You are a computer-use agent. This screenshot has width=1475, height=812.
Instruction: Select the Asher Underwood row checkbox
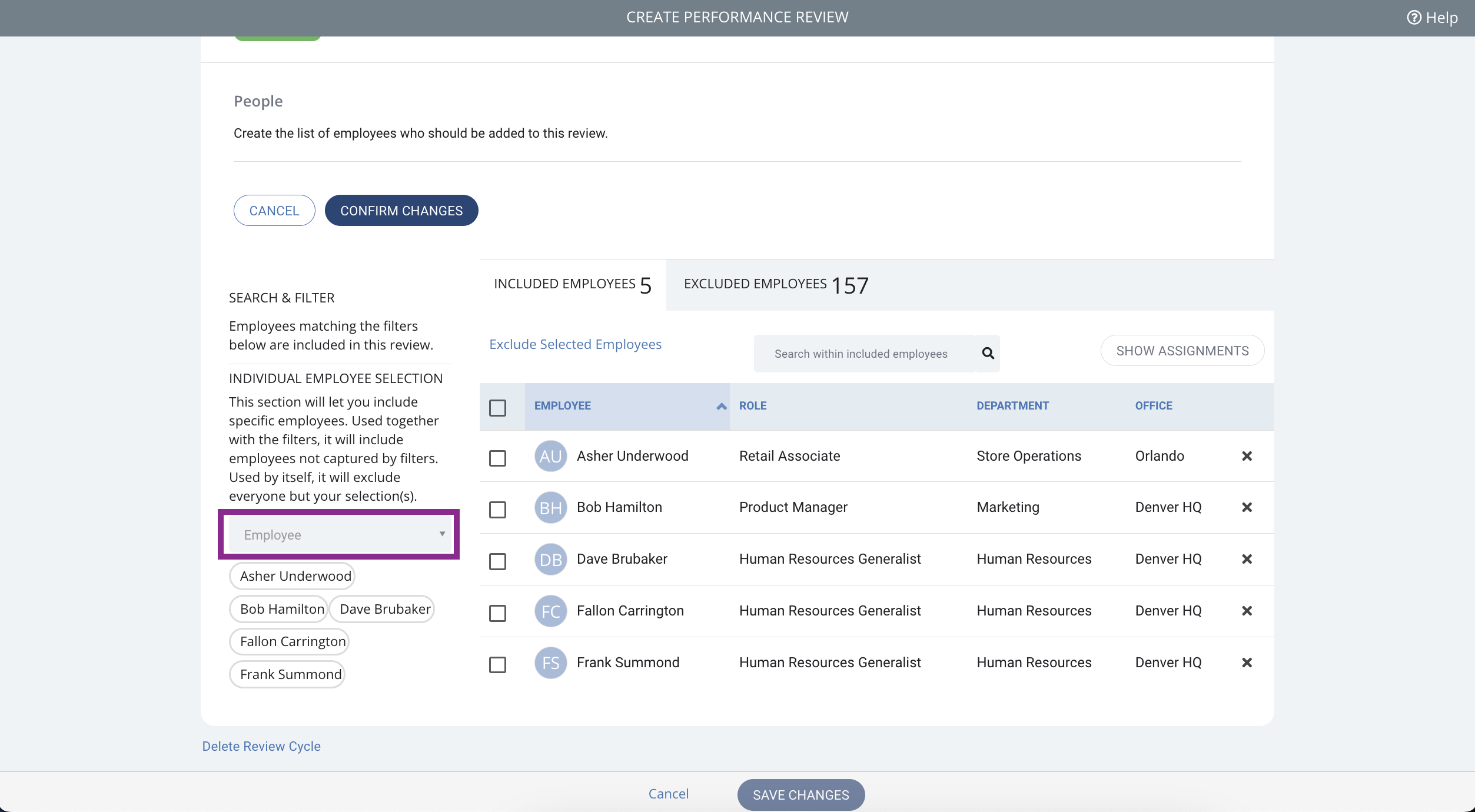[x=497, y=458]
